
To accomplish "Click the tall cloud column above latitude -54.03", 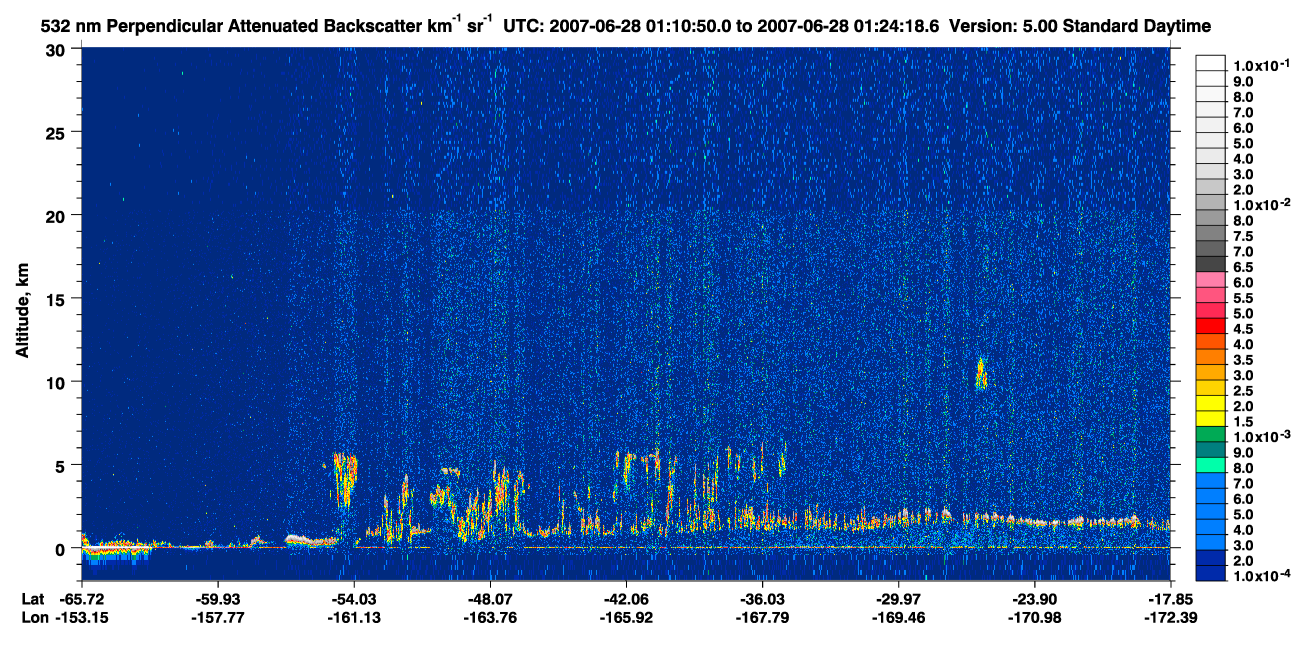I will point(345,480).
